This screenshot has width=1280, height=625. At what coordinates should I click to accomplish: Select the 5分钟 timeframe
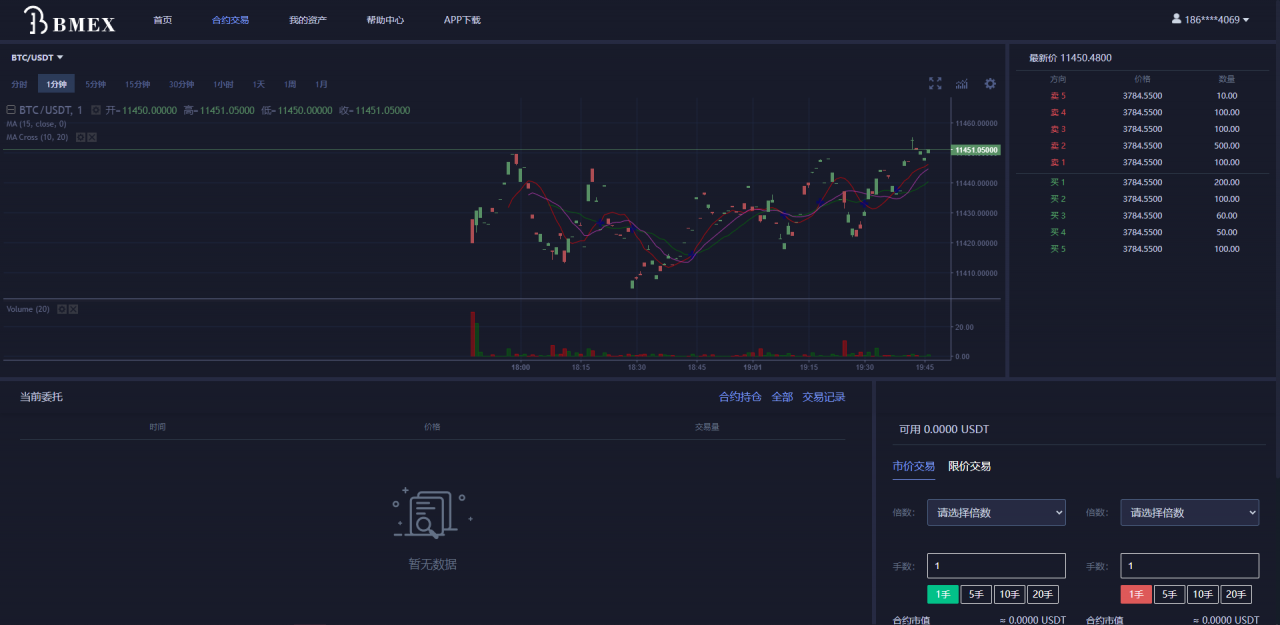click(94, 84)
